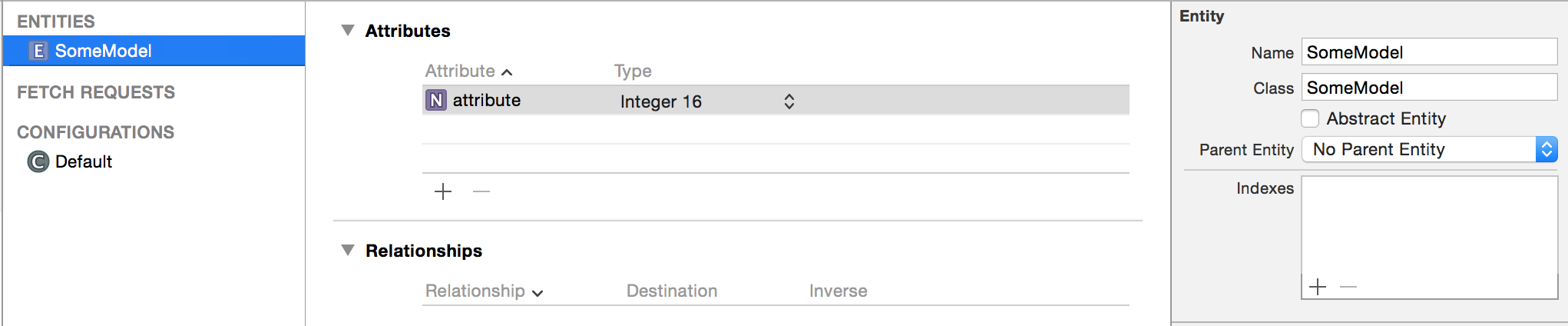The image size is (1568, 326).
Task: Collapse the Attributes section
Action: pyautogui.click(x=348, y=31)
